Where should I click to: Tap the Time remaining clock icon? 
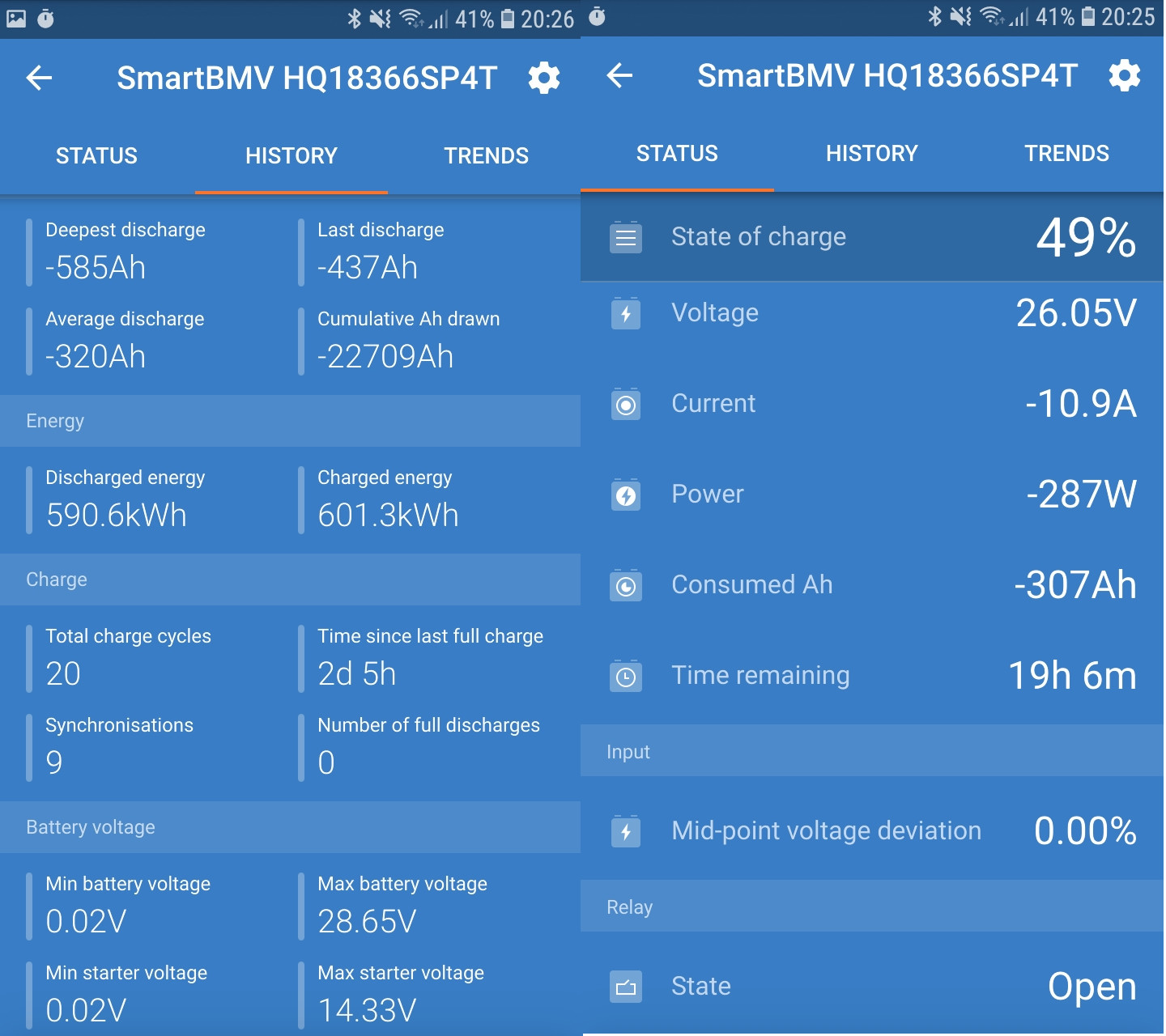[x=626, y=676]
